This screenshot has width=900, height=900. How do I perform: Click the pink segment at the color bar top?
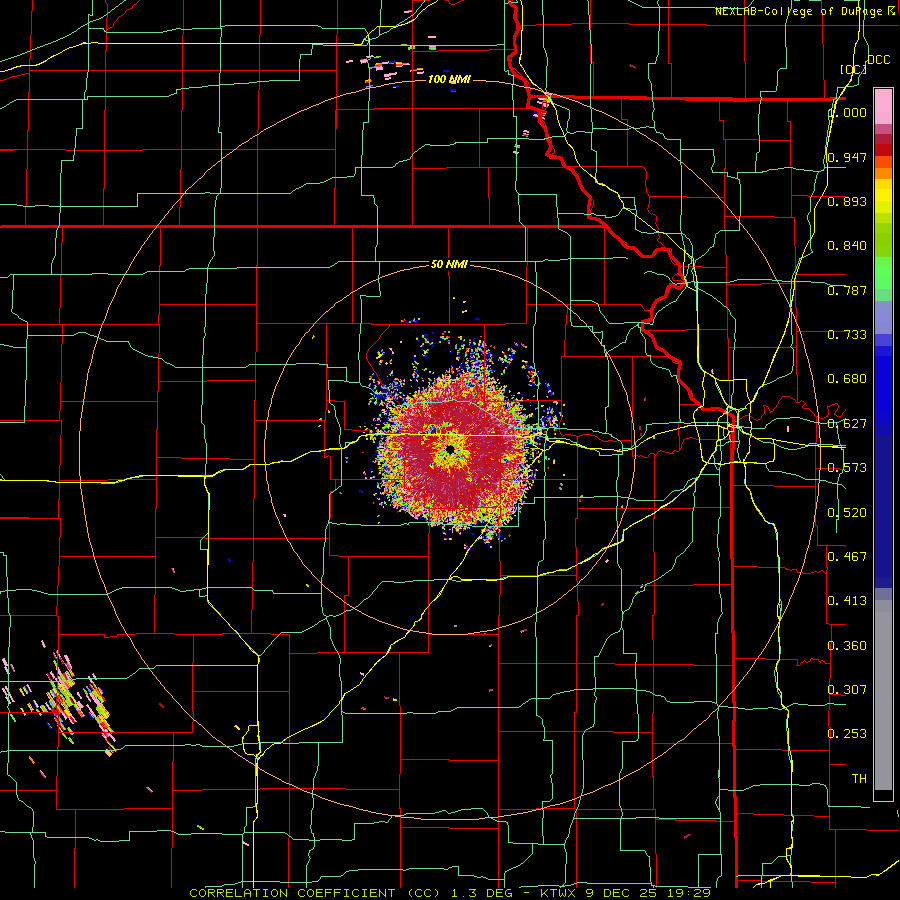click(x=883, y=107)
